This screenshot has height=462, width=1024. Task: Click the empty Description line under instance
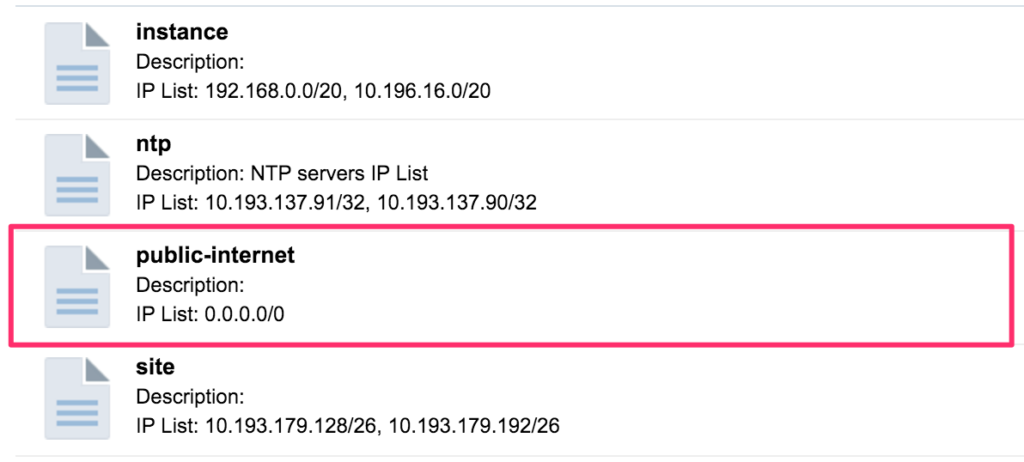tap(190, 62)
